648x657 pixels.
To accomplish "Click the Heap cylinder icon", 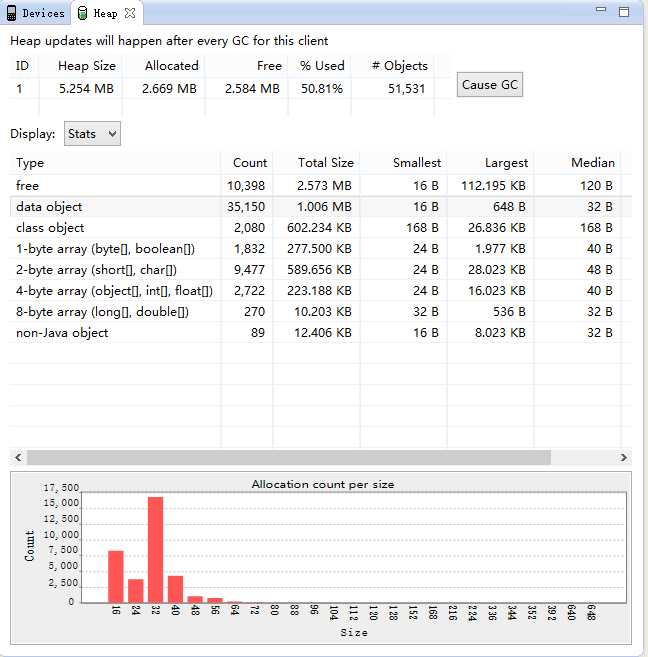I will click(x=83, y=13).
